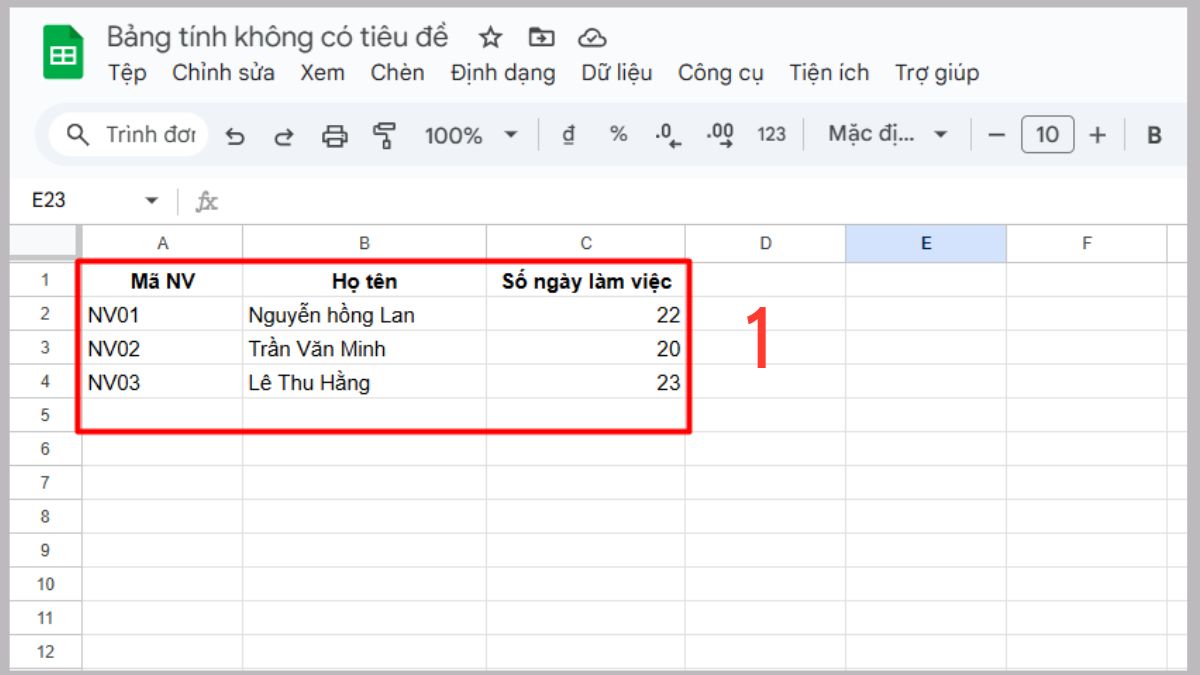
Task: Open the Định dạng menu
Action: pos(503,73)
